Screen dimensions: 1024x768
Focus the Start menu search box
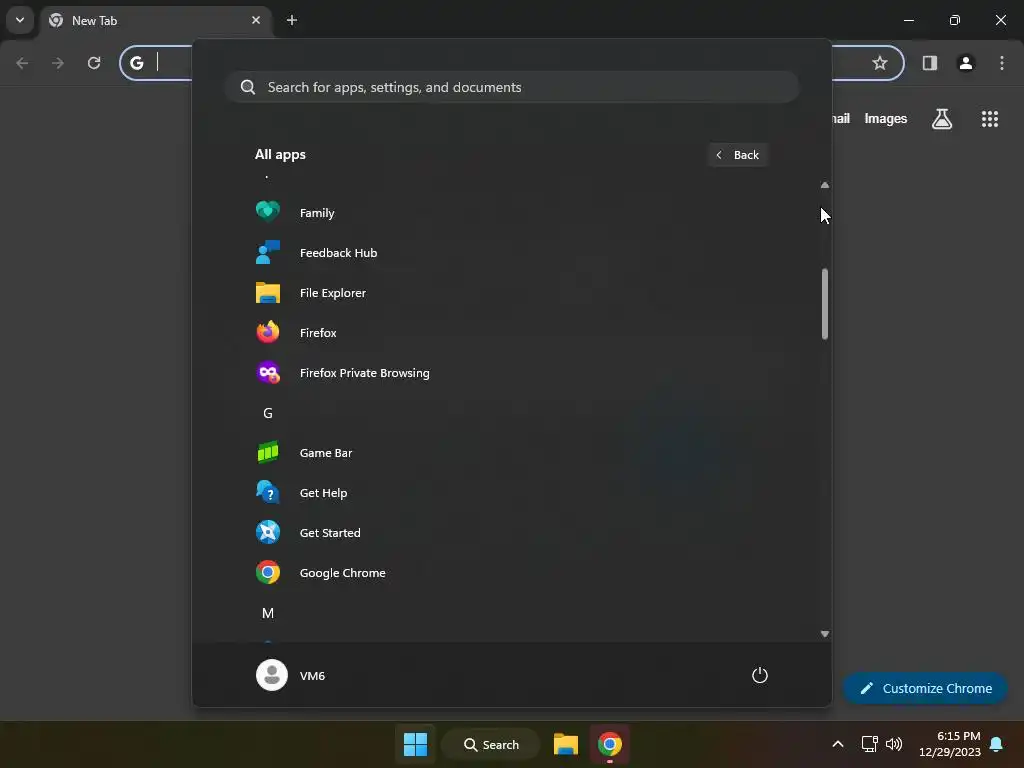point(512,87)
